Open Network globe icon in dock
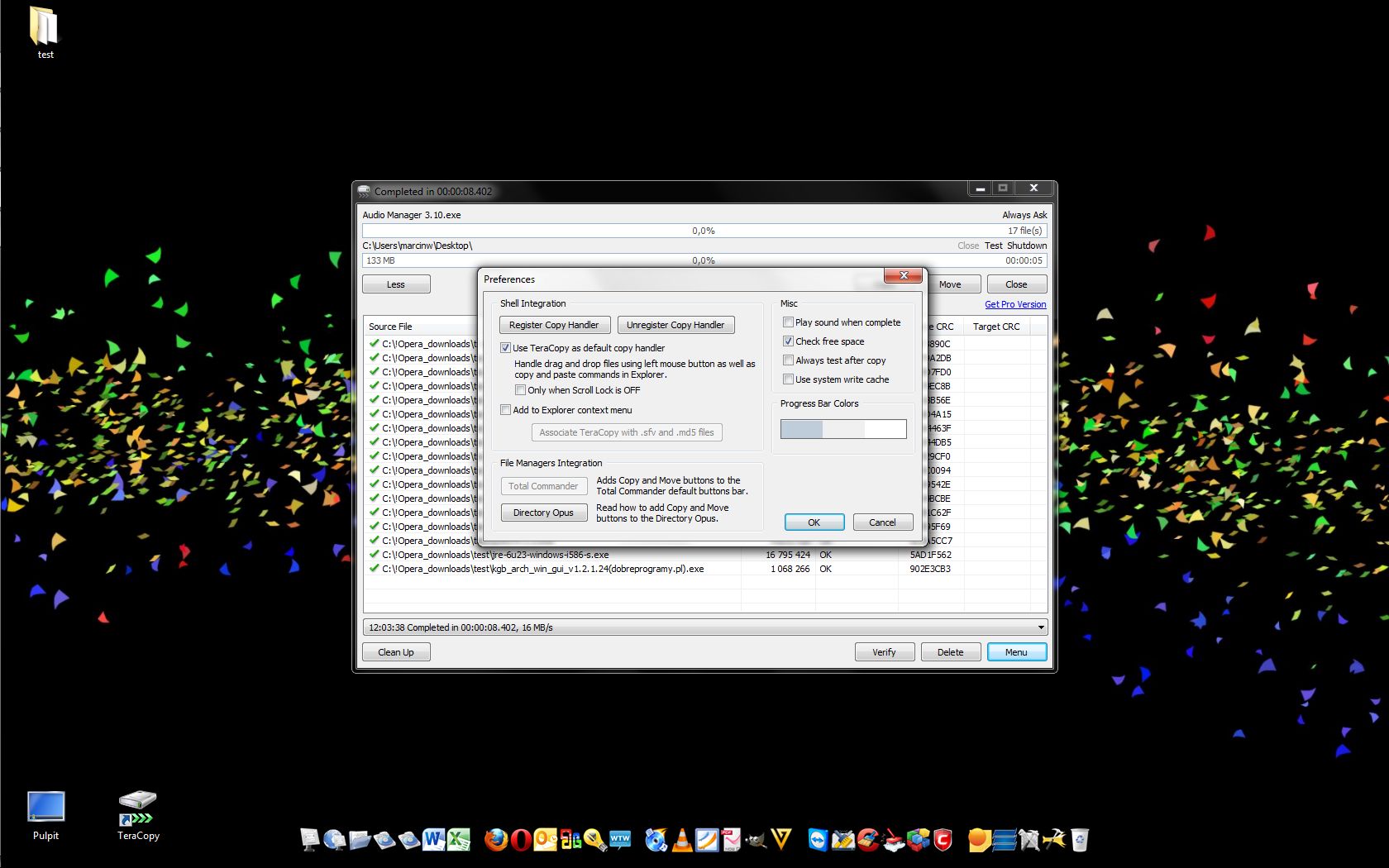The width and height of the screenshot is (1389, 868). [x=334, y=840]
